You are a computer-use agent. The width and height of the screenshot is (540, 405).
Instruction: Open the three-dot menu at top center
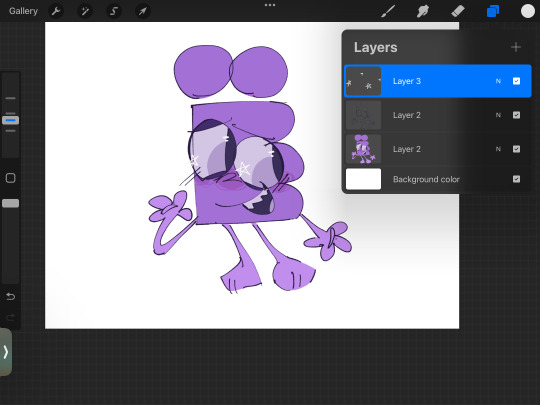270,5
